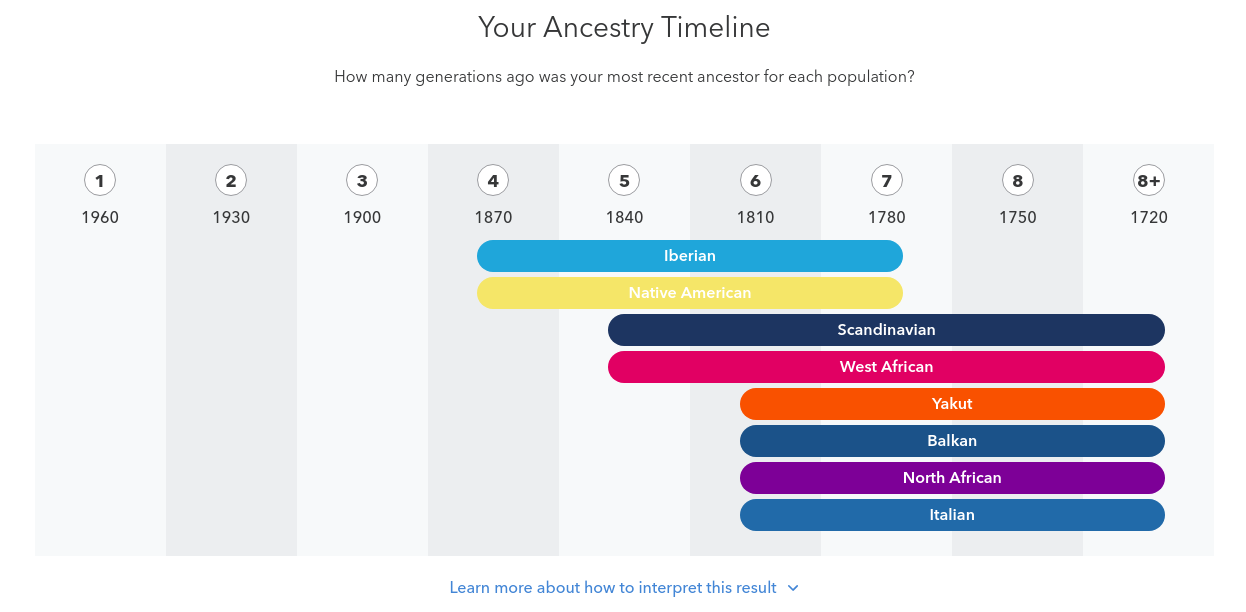This screenshot has width=1246, height=612.
Task: Click the generation 4 circle marker
Action: click(x=493, y=181)
